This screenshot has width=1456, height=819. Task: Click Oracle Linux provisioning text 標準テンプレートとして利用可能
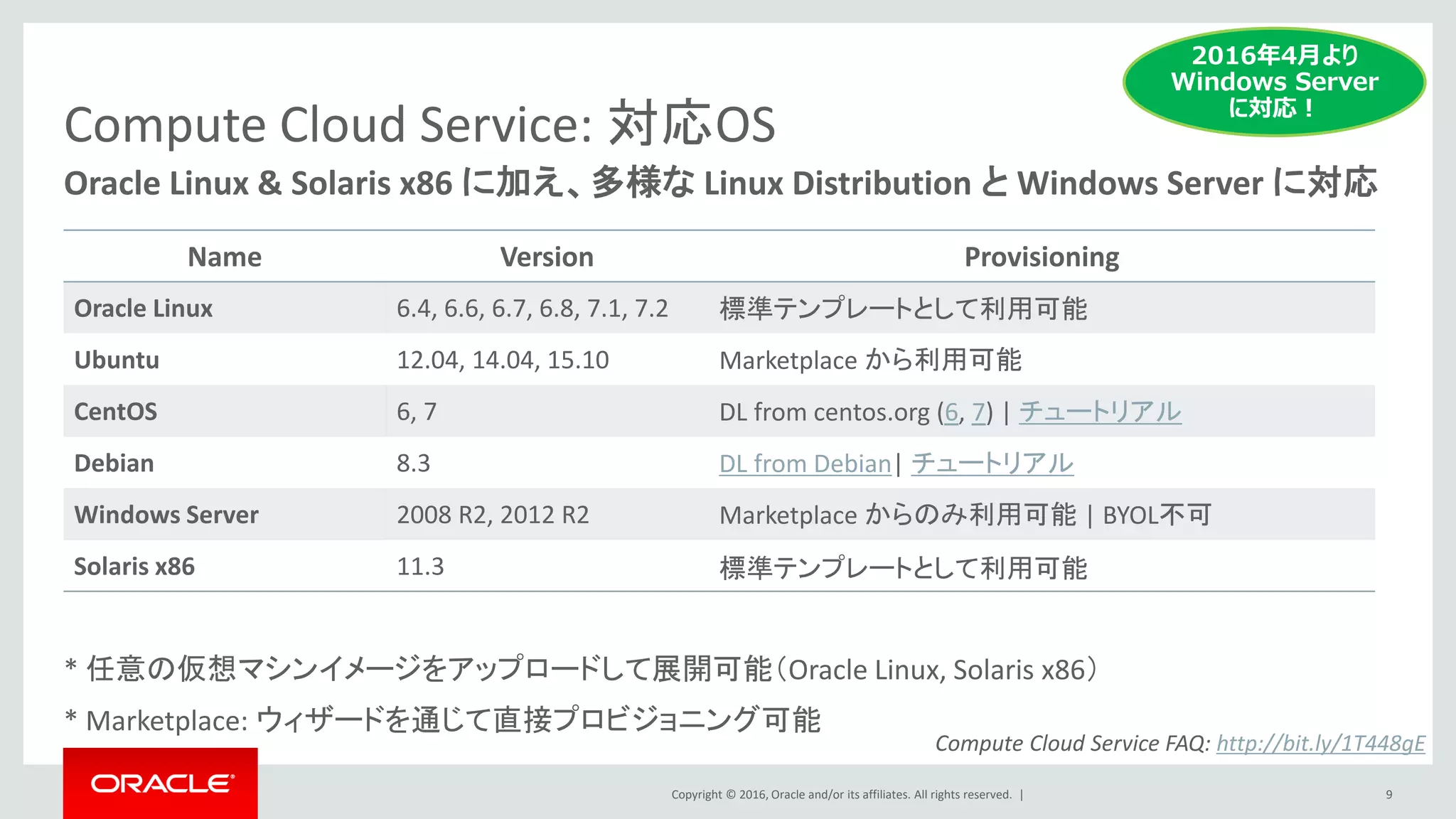pyautogui.click(x=903, y=309)
